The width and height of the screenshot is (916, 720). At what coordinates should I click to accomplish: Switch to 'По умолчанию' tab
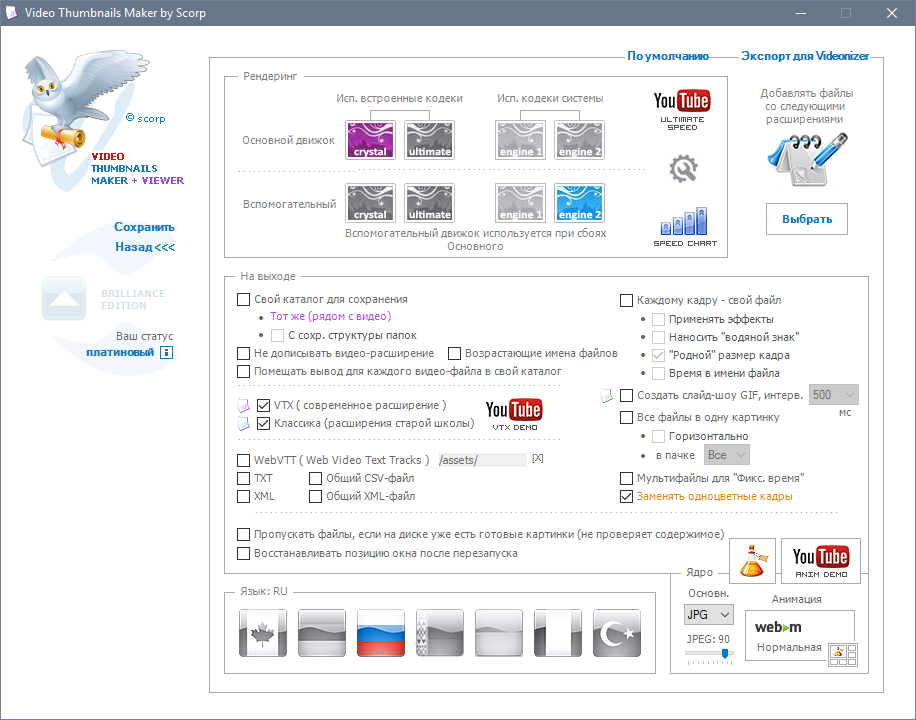668,56
